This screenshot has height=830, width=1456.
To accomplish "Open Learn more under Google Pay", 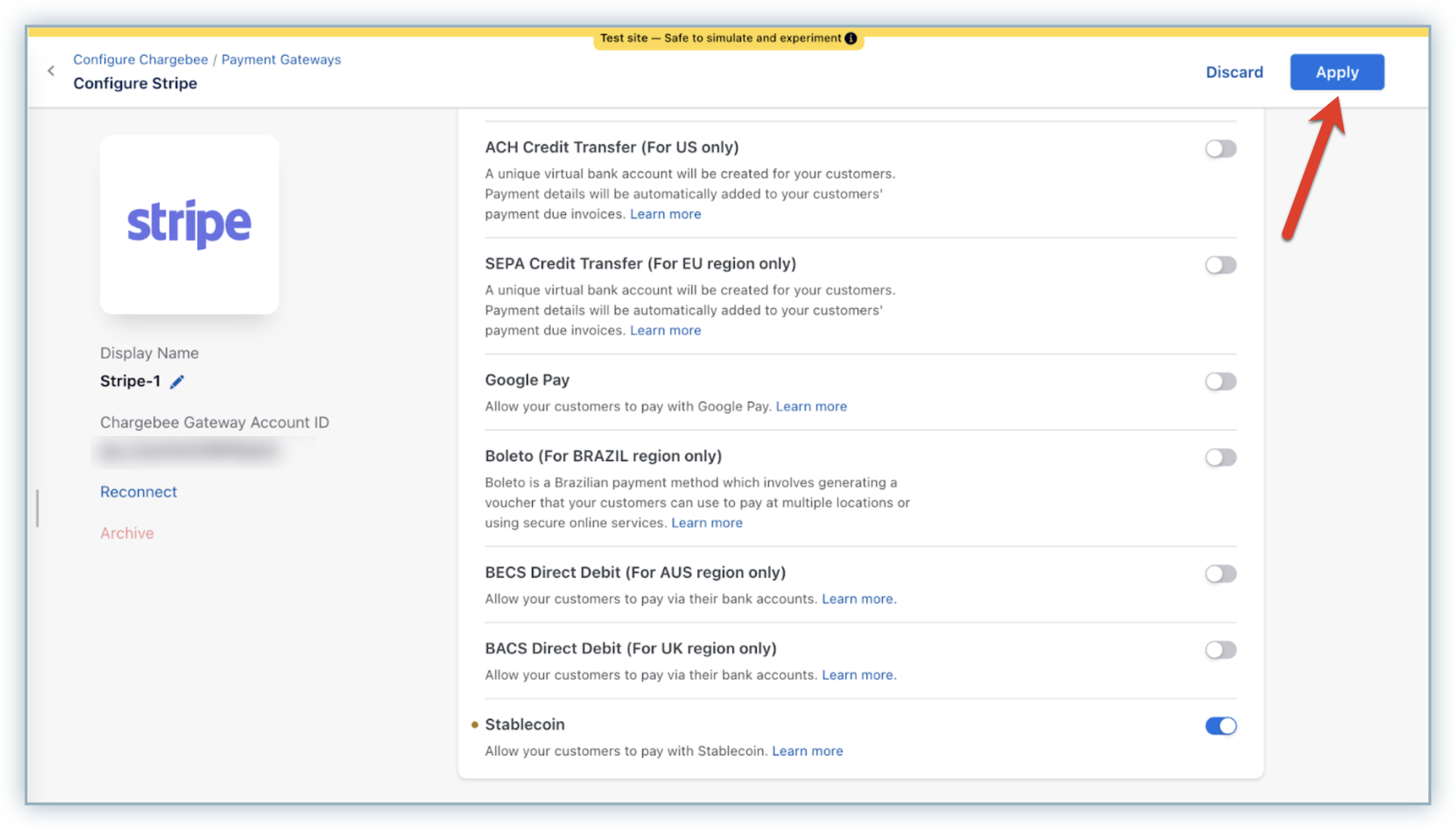I will click(x=811, y=406).
